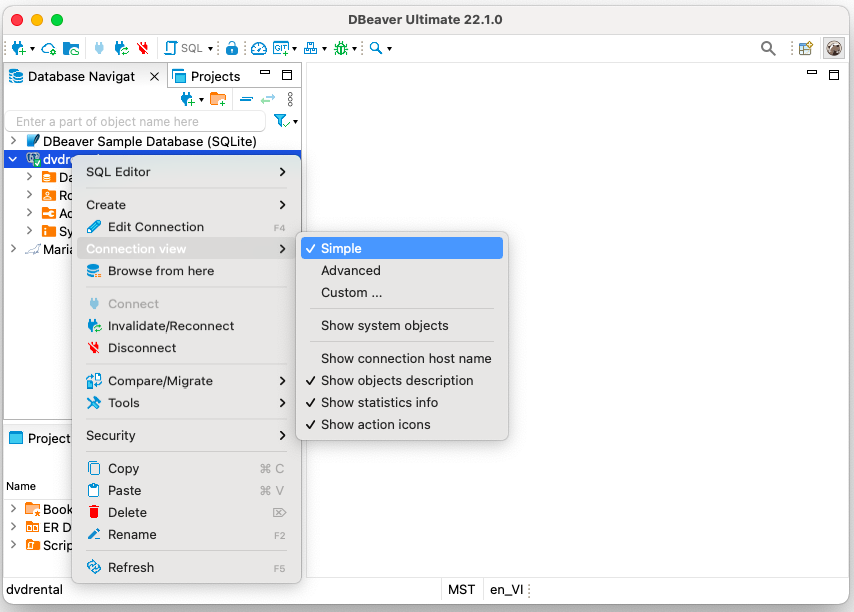This screenshot has height=612, width=854.
Task: Open a new SQL script via SQL button
Action: click(184, 48)
